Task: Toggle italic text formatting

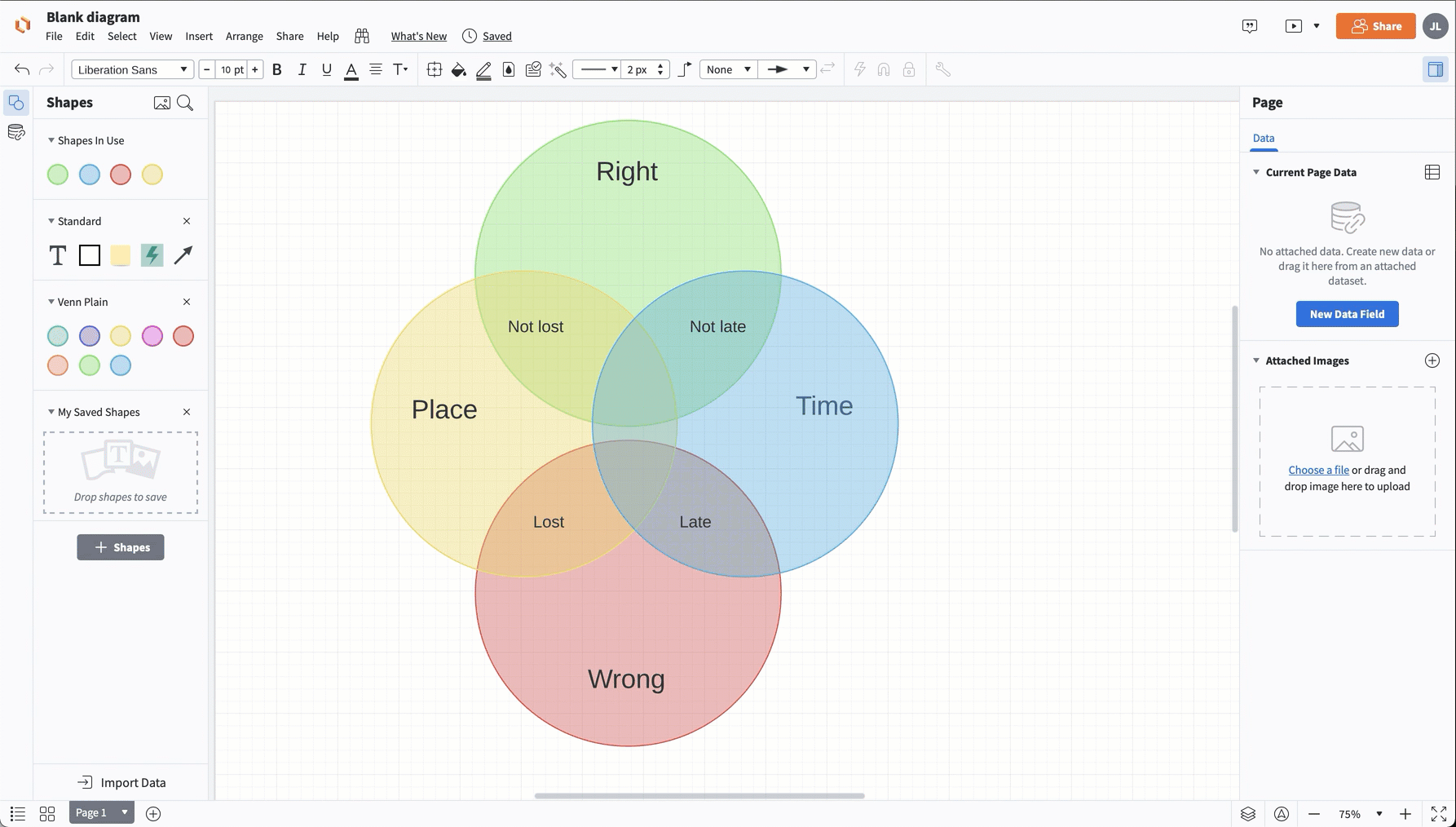Action: click(x=302, y=69)
